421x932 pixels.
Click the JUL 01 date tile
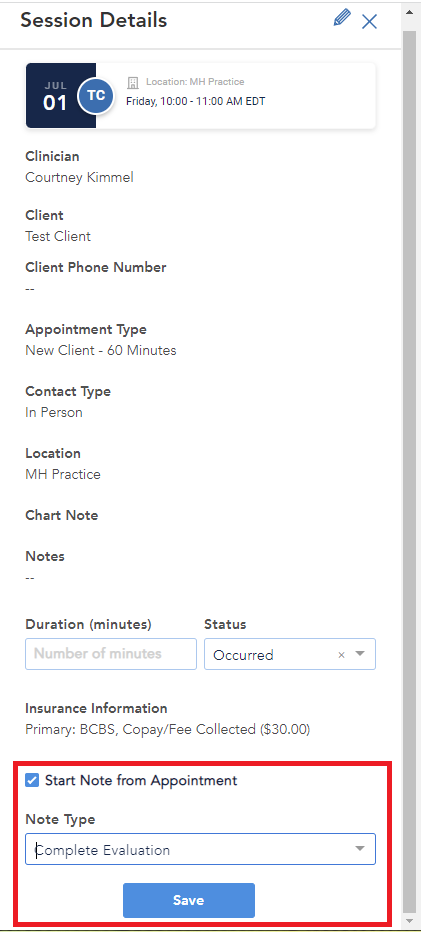tap(61, 96)
